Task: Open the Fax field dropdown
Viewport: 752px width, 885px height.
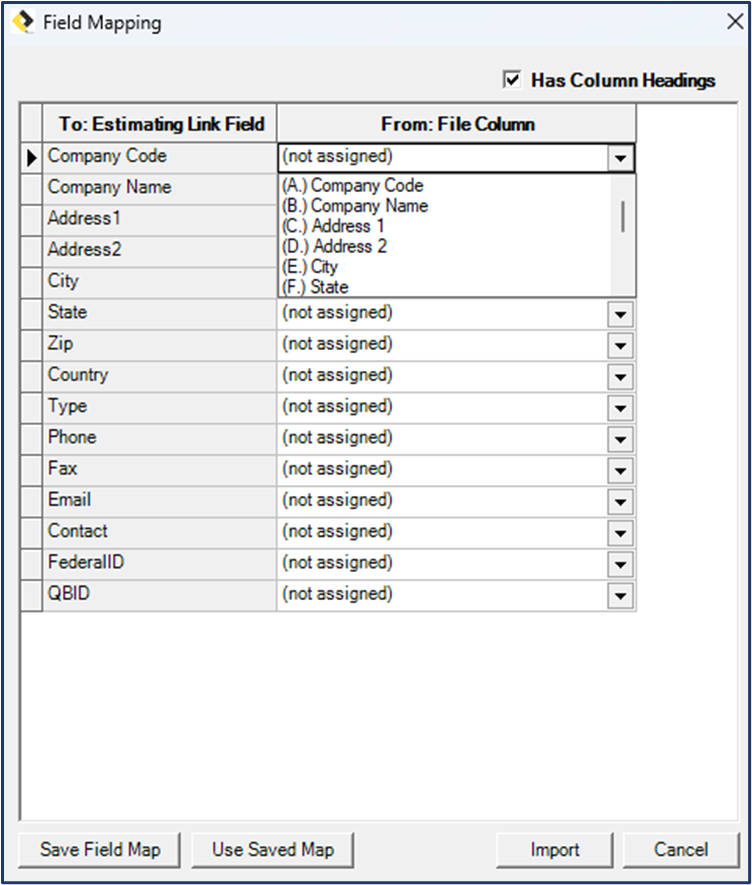Action: coord(620,469)
